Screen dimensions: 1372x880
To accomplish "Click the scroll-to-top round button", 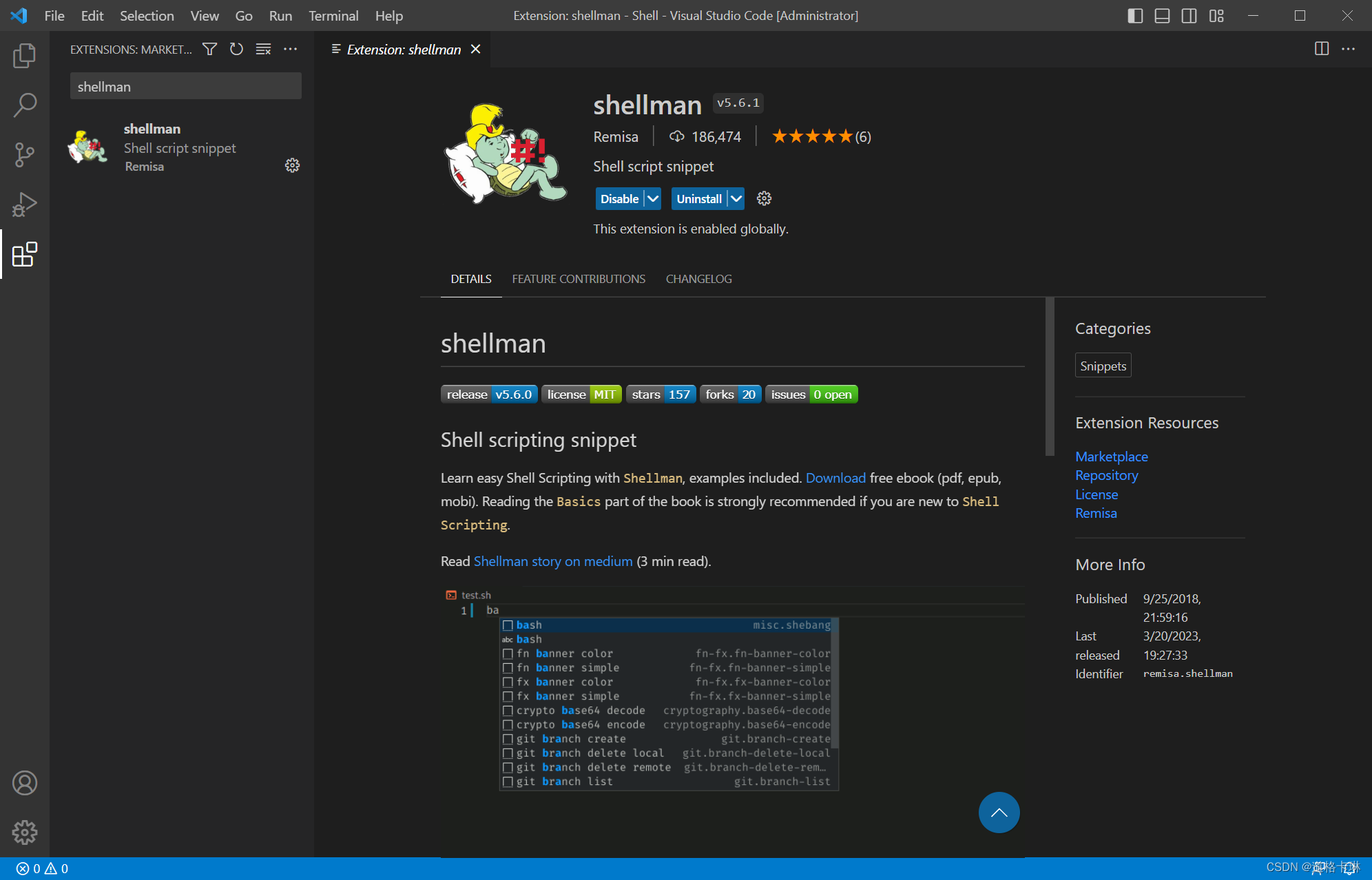I will tap(999, 813).
